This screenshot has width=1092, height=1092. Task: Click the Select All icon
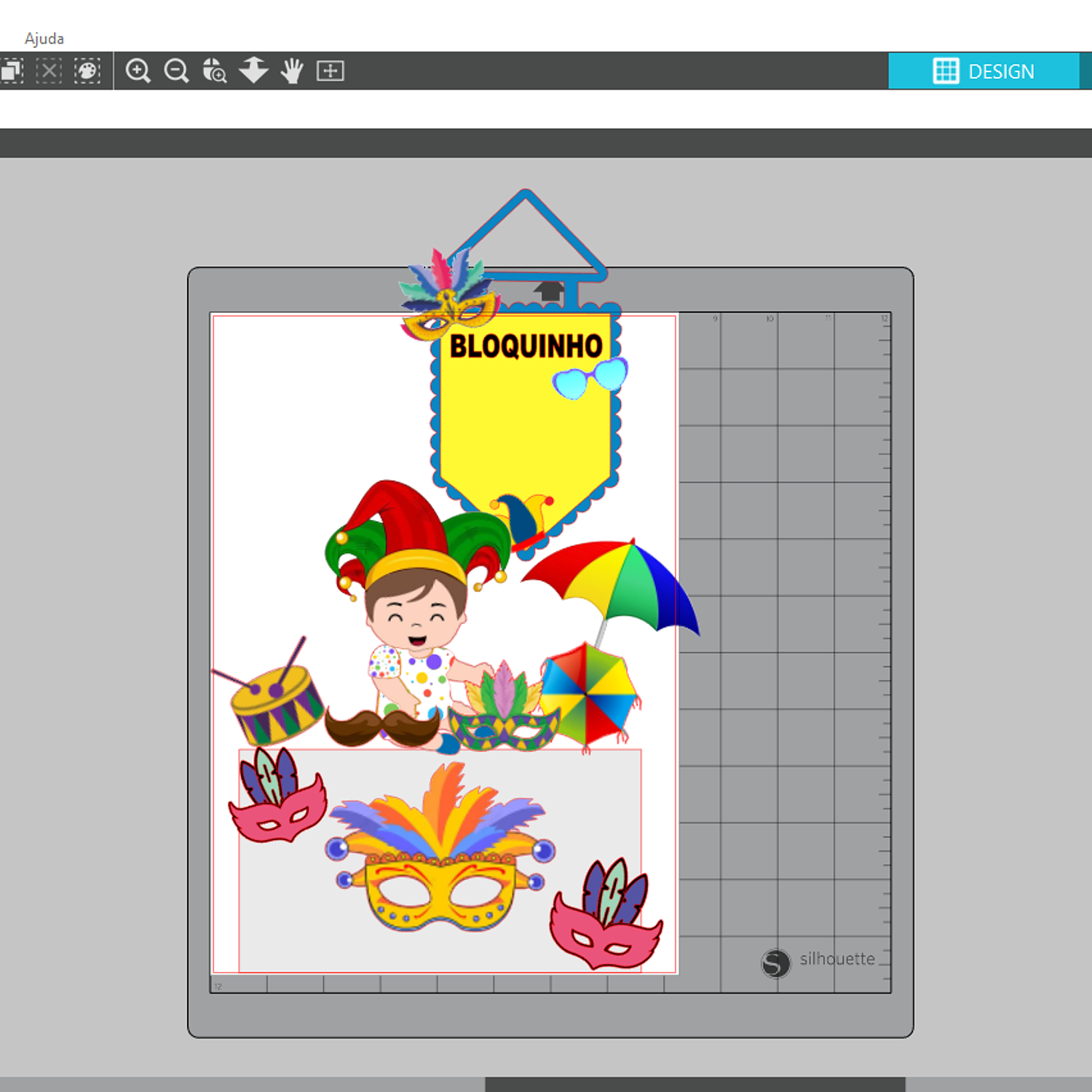[x=12, y=71]
